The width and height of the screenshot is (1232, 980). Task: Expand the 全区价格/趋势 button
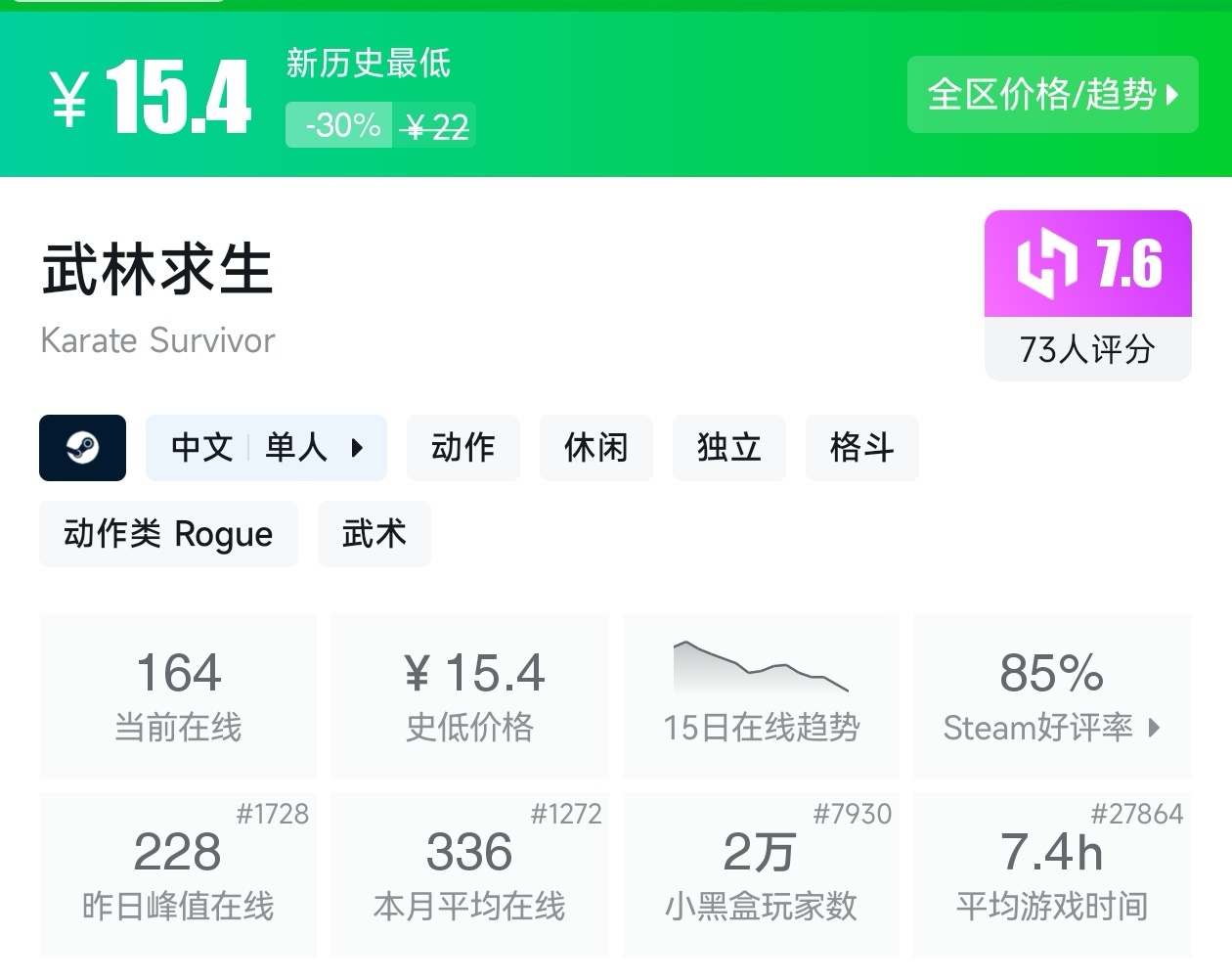(x=1053, y=95)
